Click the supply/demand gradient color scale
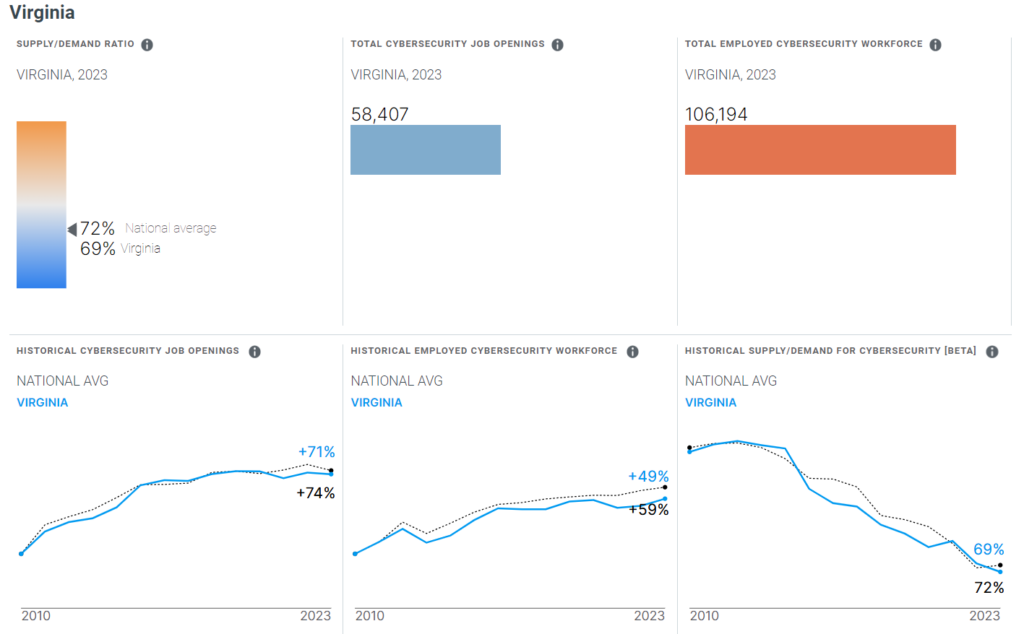The height and width of the screenshot is (634, 1024). pos(41,204)
